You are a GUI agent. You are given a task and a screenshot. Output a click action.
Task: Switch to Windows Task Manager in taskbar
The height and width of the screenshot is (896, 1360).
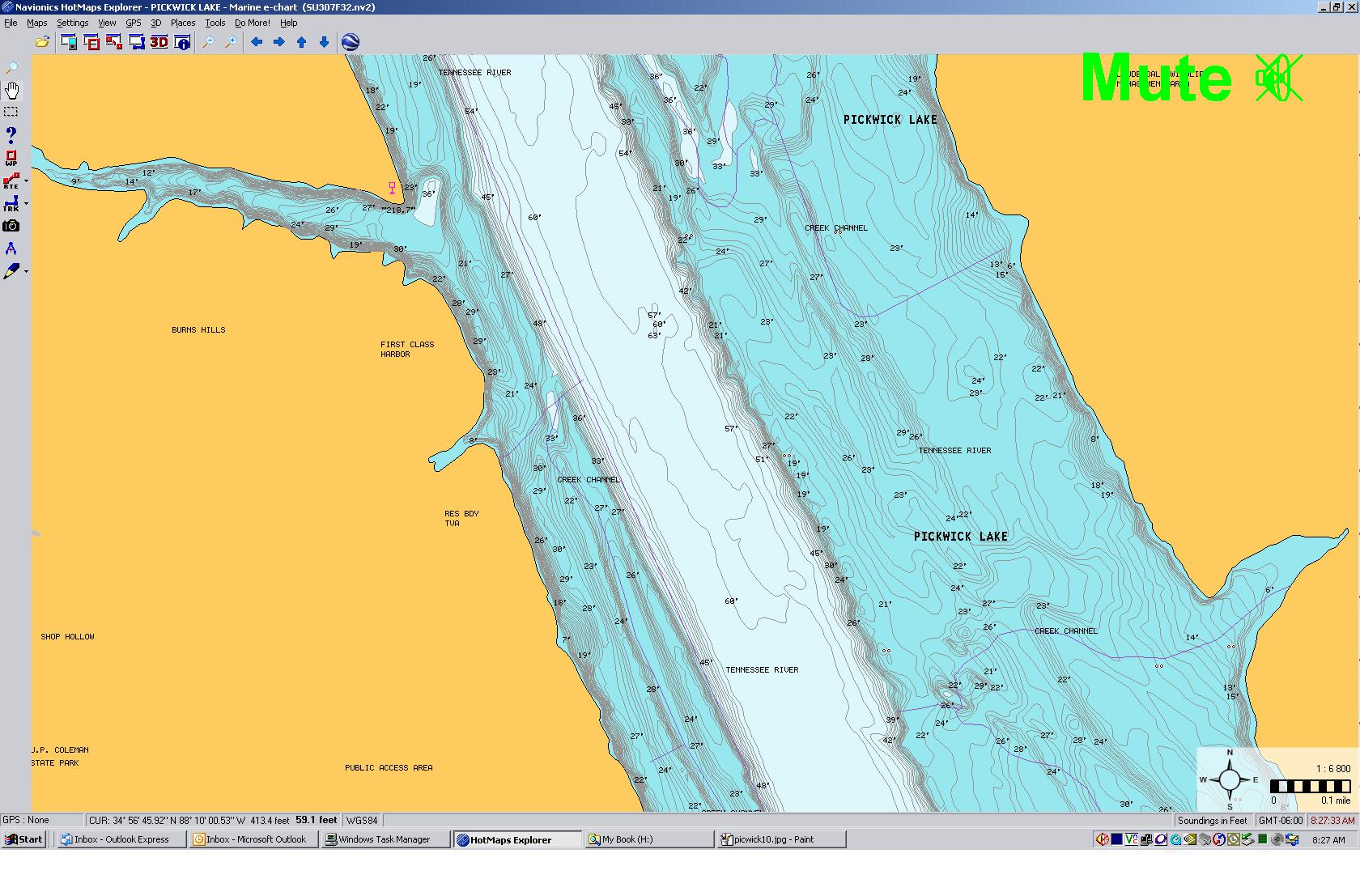385,839
